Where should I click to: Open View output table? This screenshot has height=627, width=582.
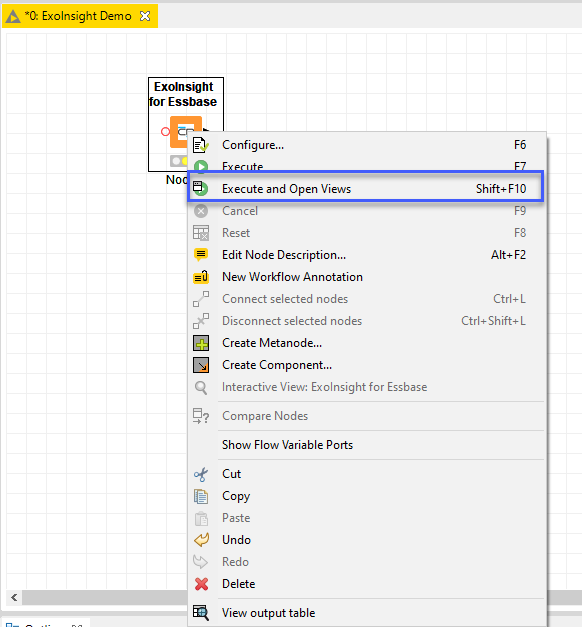click(x=366, y=613)
